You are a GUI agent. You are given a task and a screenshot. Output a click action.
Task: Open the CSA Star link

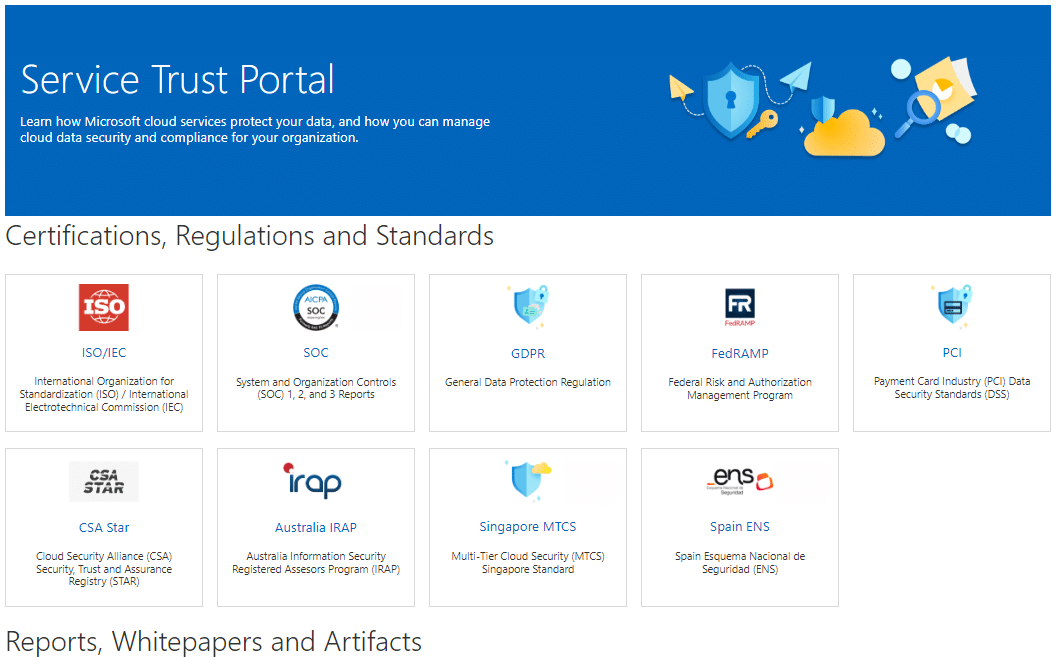pos(104,527)
